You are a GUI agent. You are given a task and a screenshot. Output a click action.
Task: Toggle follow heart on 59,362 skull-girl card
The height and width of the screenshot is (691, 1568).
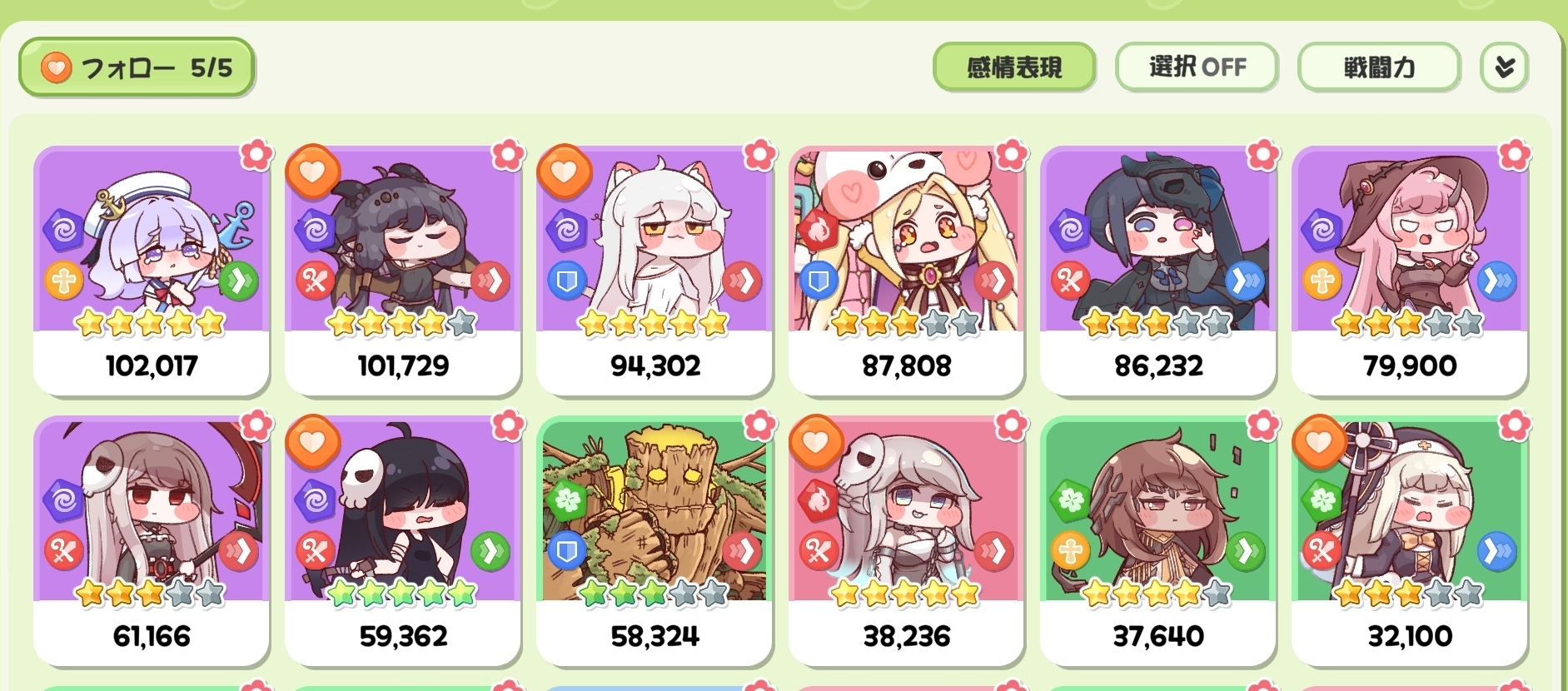click(312, 441)
